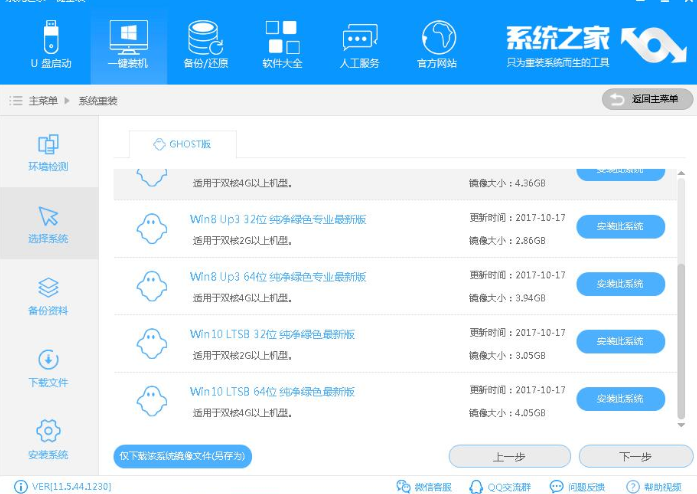Click the version info icon beside VER[11.5.44.1230]
697x494 pixels.
tap(20, 486)
